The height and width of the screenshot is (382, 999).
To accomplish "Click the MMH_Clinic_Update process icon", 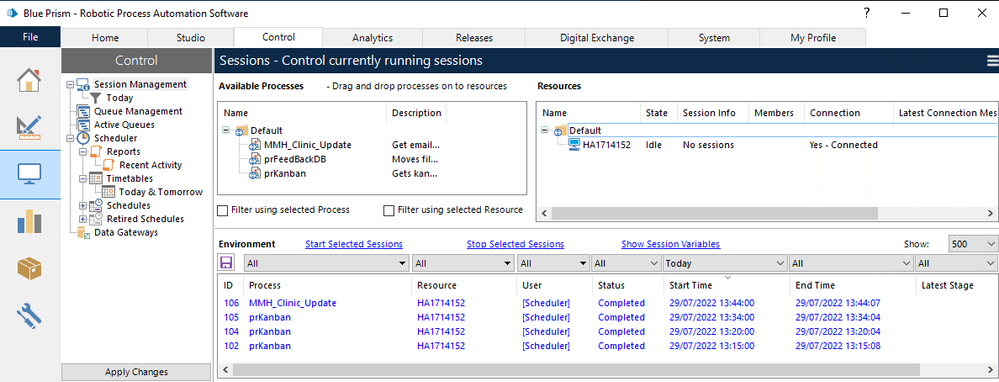I will tap(255, 145).
